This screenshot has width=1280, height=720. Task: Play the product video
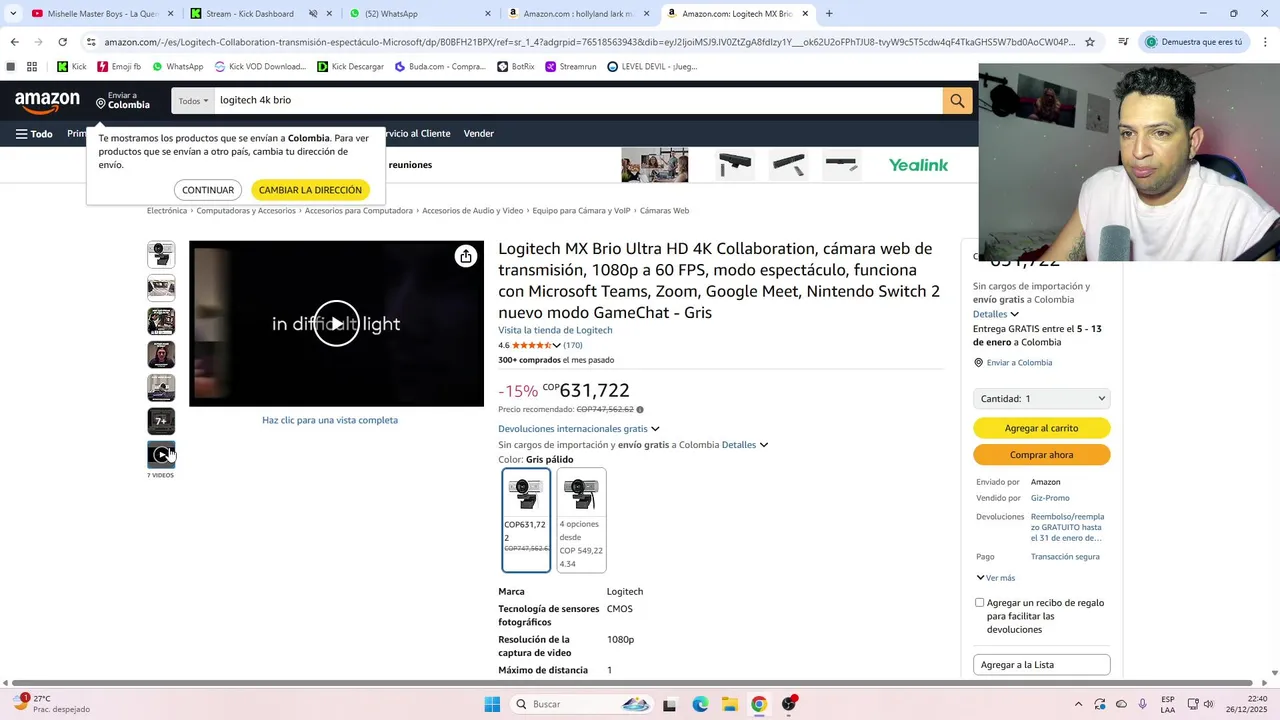point(336,323)
